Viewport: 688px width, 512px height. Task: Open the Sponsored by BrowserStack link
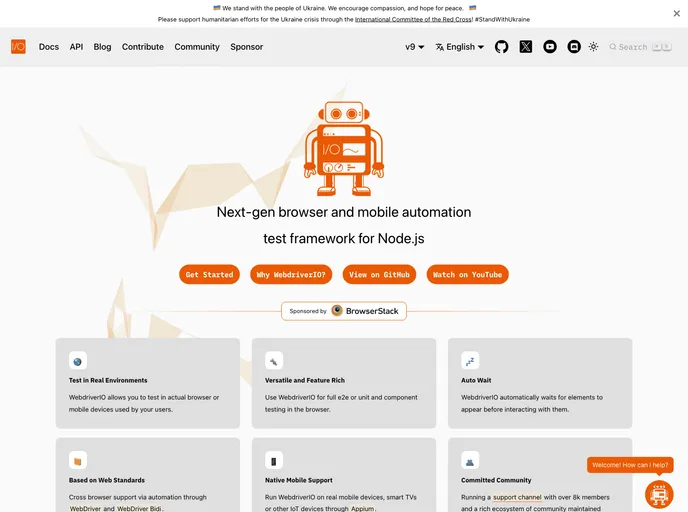click(x=344, y=311)
